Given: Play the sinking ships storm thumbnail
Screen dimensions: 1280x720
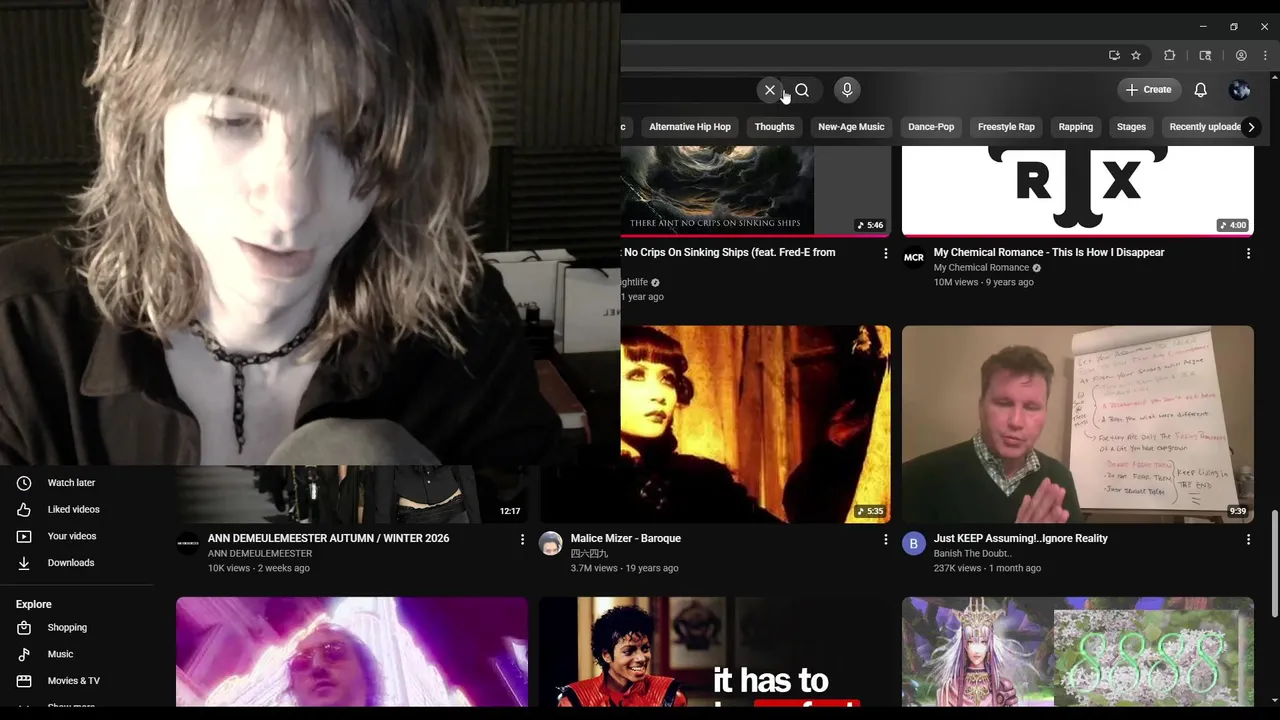Looking at the screenshot, I should click(755, 190).
